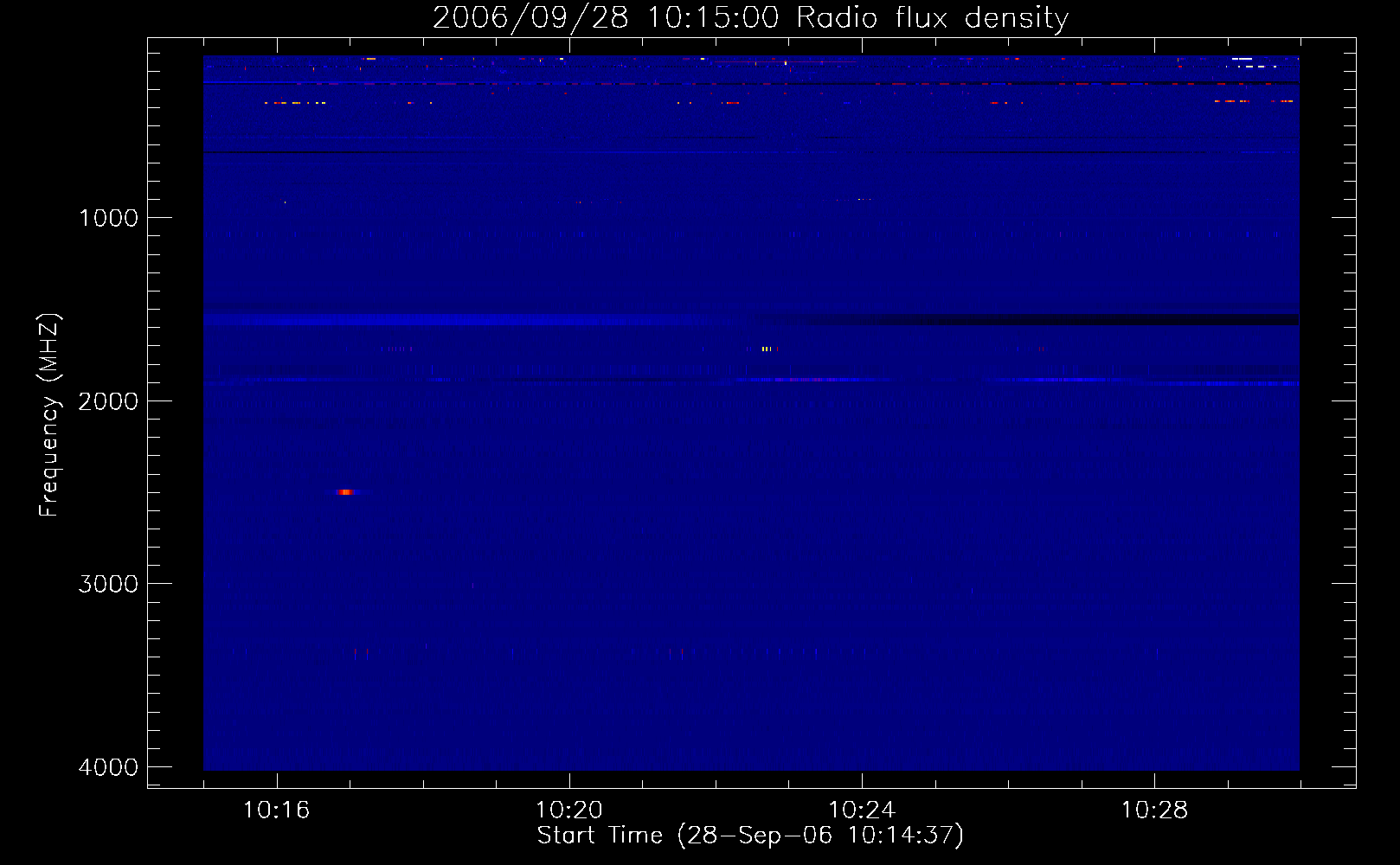Click the yellow-white burst near 1700 MHz
The width and height of the screenshot is (1400, 865).
pos(767,349)
